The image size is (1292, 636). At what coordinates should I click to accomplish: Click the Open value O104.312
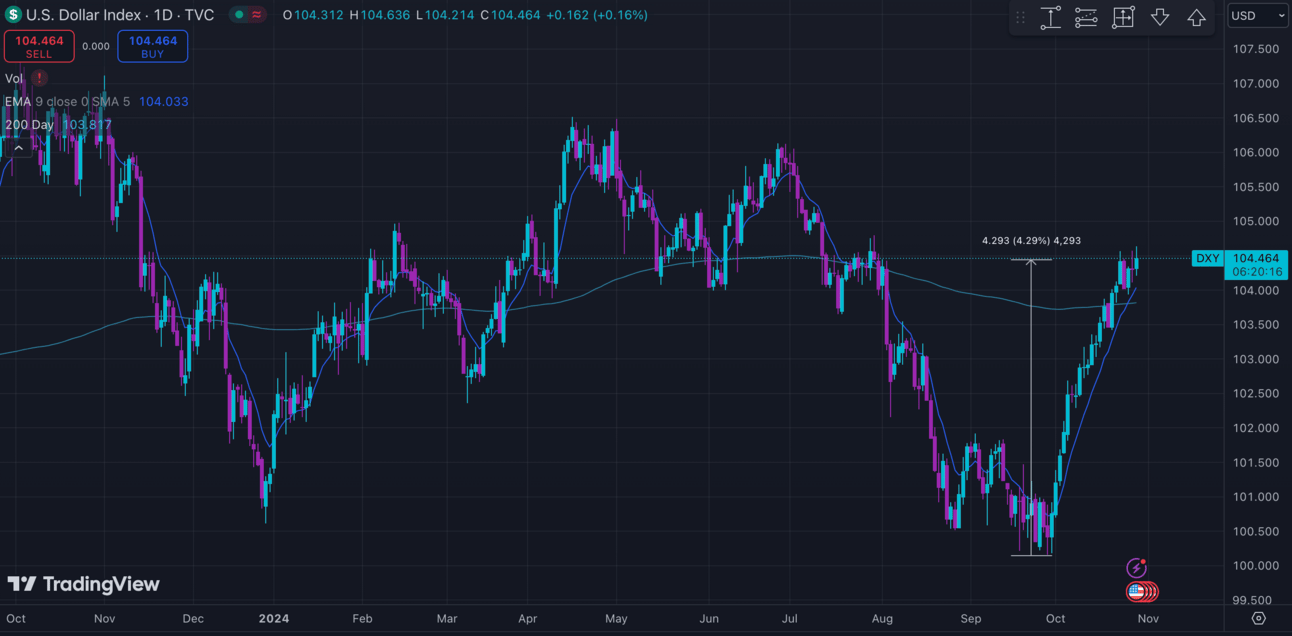click(x=315, y=15)
